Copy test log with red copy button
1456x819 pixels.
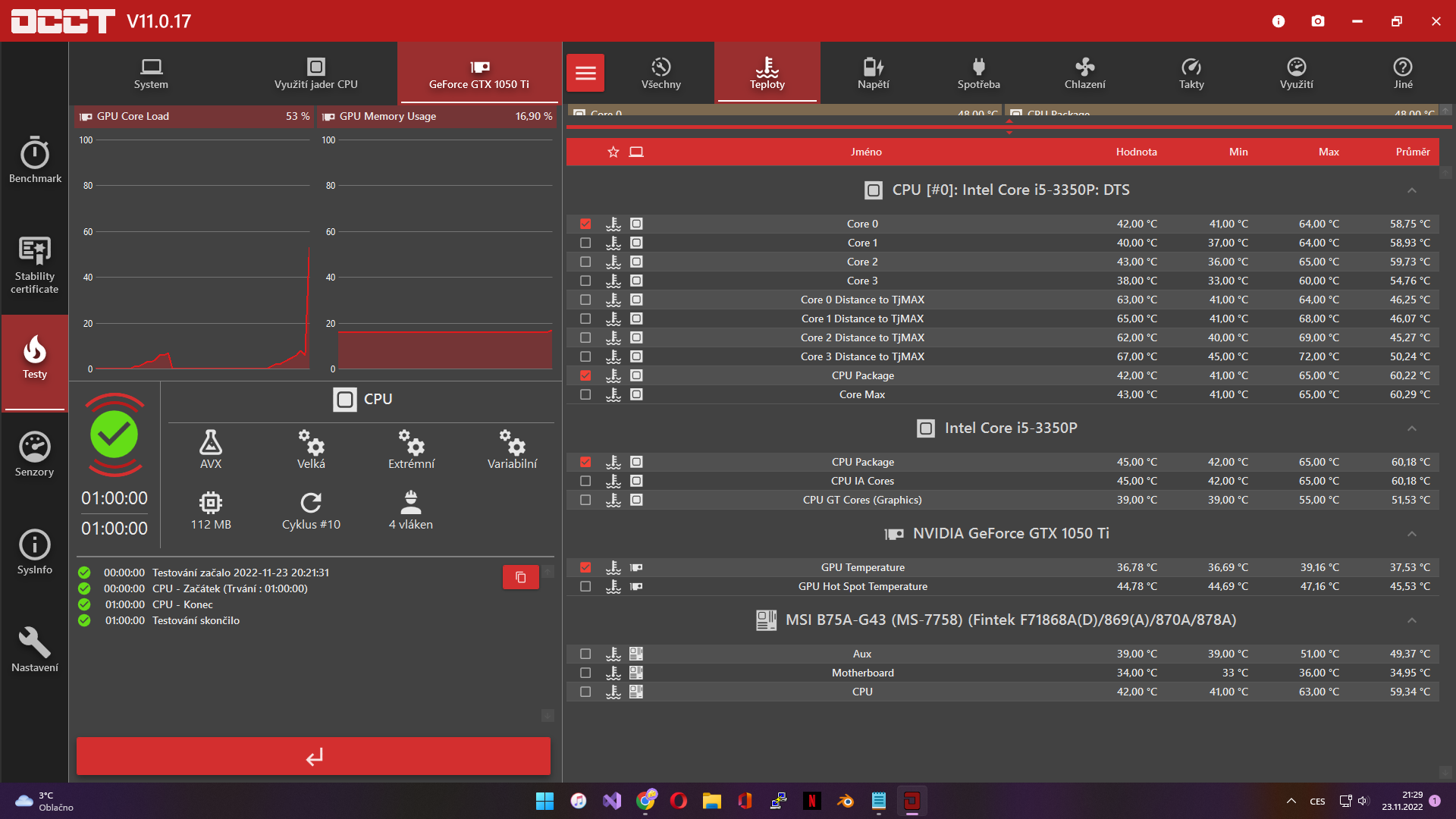[x=520, y=577]
